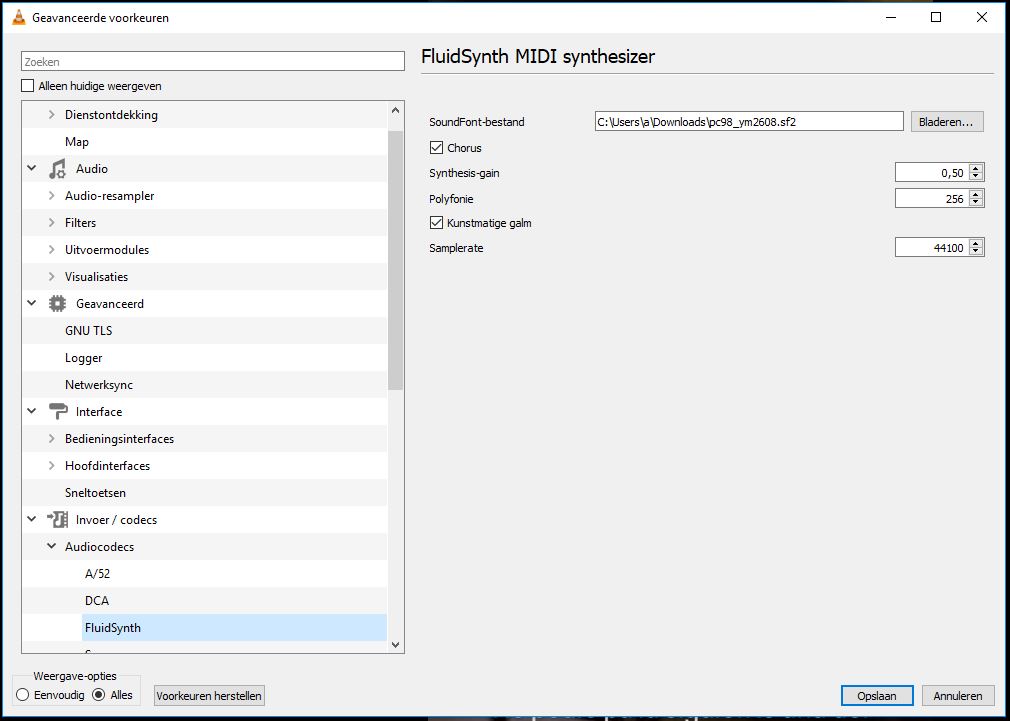
Task: Click Voorkeuren herstellen button
Action: tap(209, 696)
